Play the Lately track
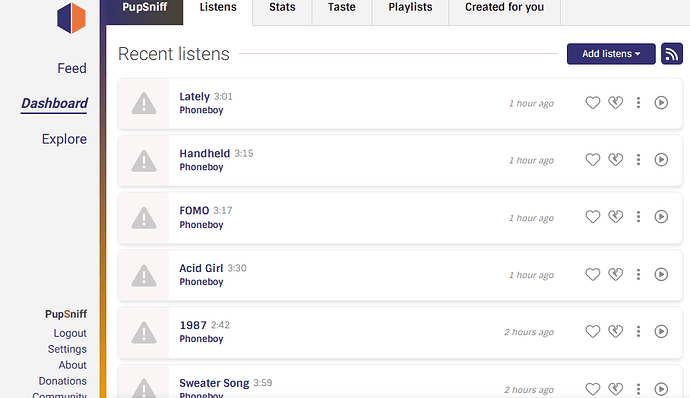 pyautogui.click(x=661, y=103)
